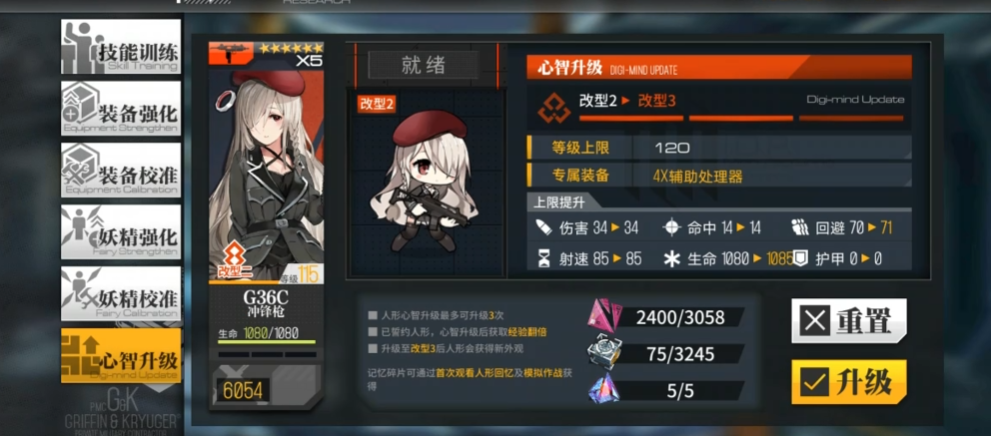
Task: Click the crosshair accuracy 命中 icon
Action: (x=671, y=228)
